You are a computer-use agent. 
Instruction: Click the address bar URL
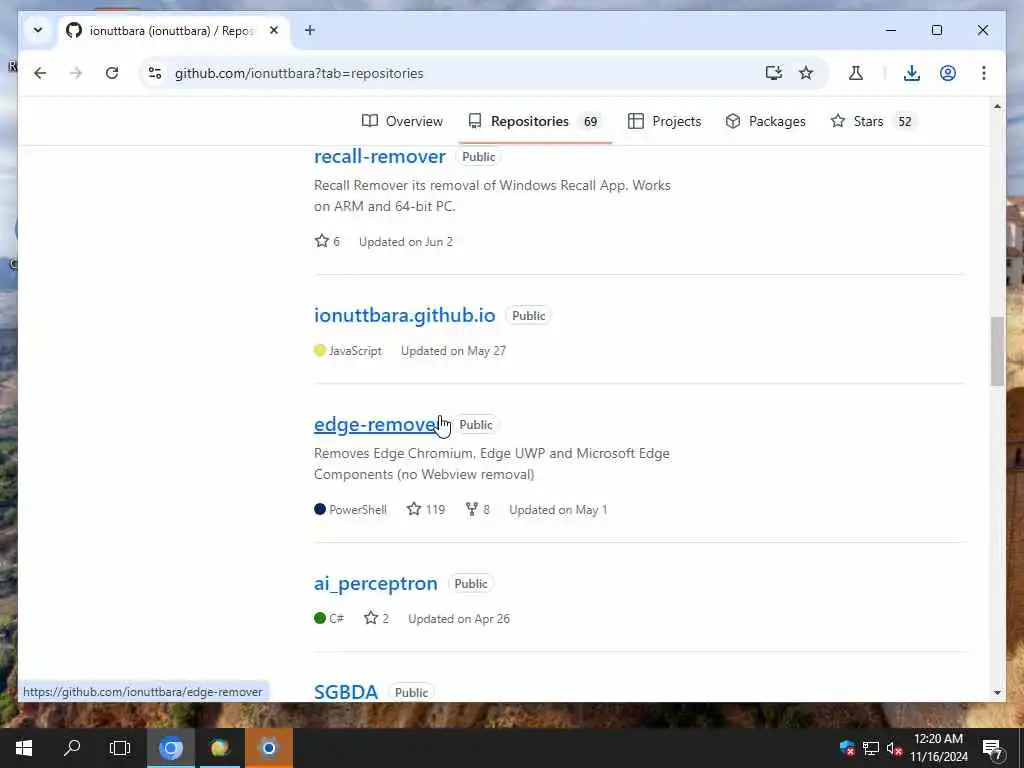tap(299, 73)
